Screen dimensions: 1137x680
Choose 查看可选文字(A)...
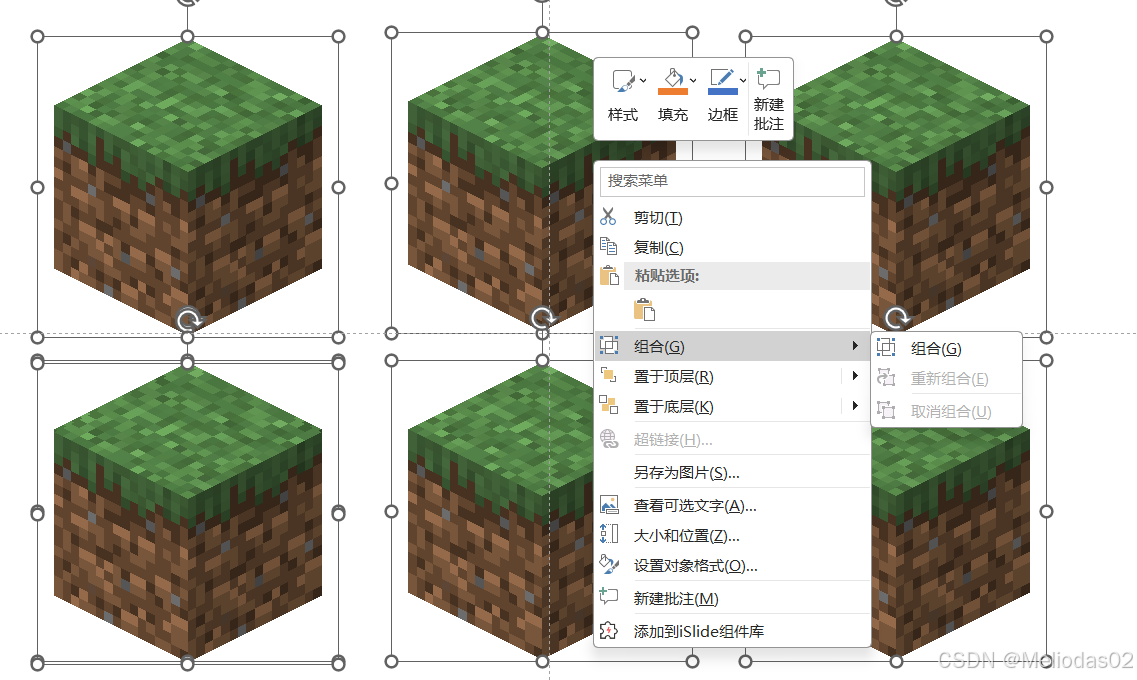tap(732, 506)
